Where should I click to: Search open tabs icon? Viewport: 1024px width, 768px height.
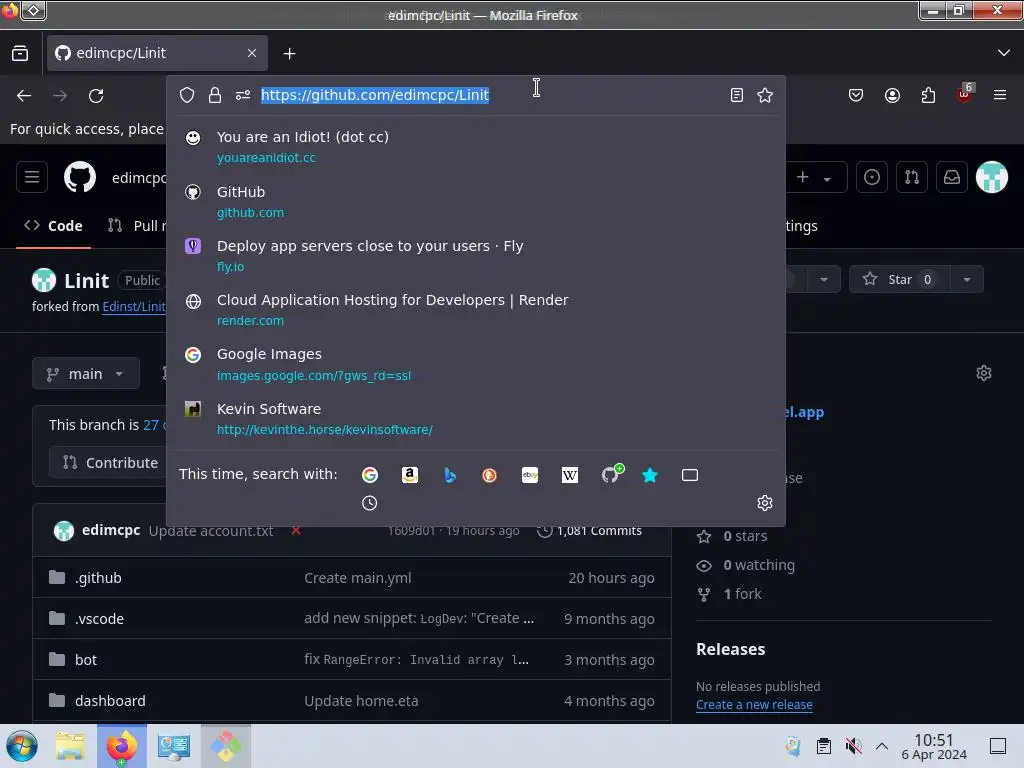coord(690,475)
